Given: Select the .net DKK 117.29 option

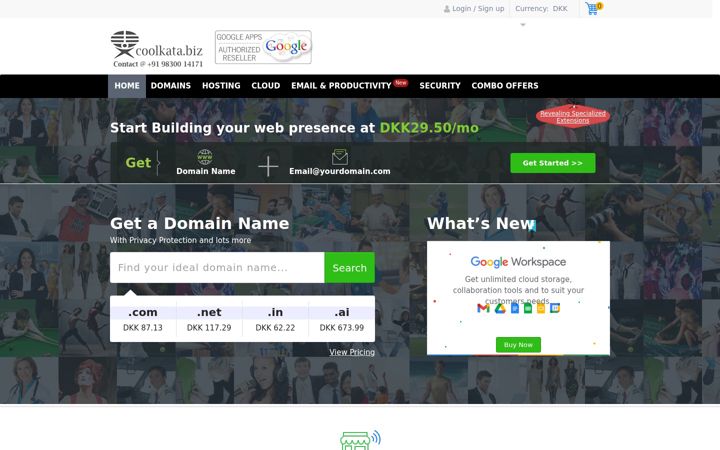Looking at the screenshot, I should (x=209, y=319).
